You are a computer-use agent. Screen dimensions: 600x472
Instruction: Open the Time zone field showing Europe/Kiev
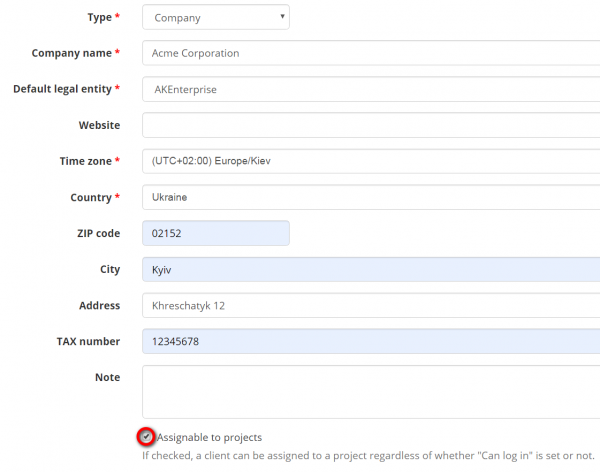pos(370,161)
